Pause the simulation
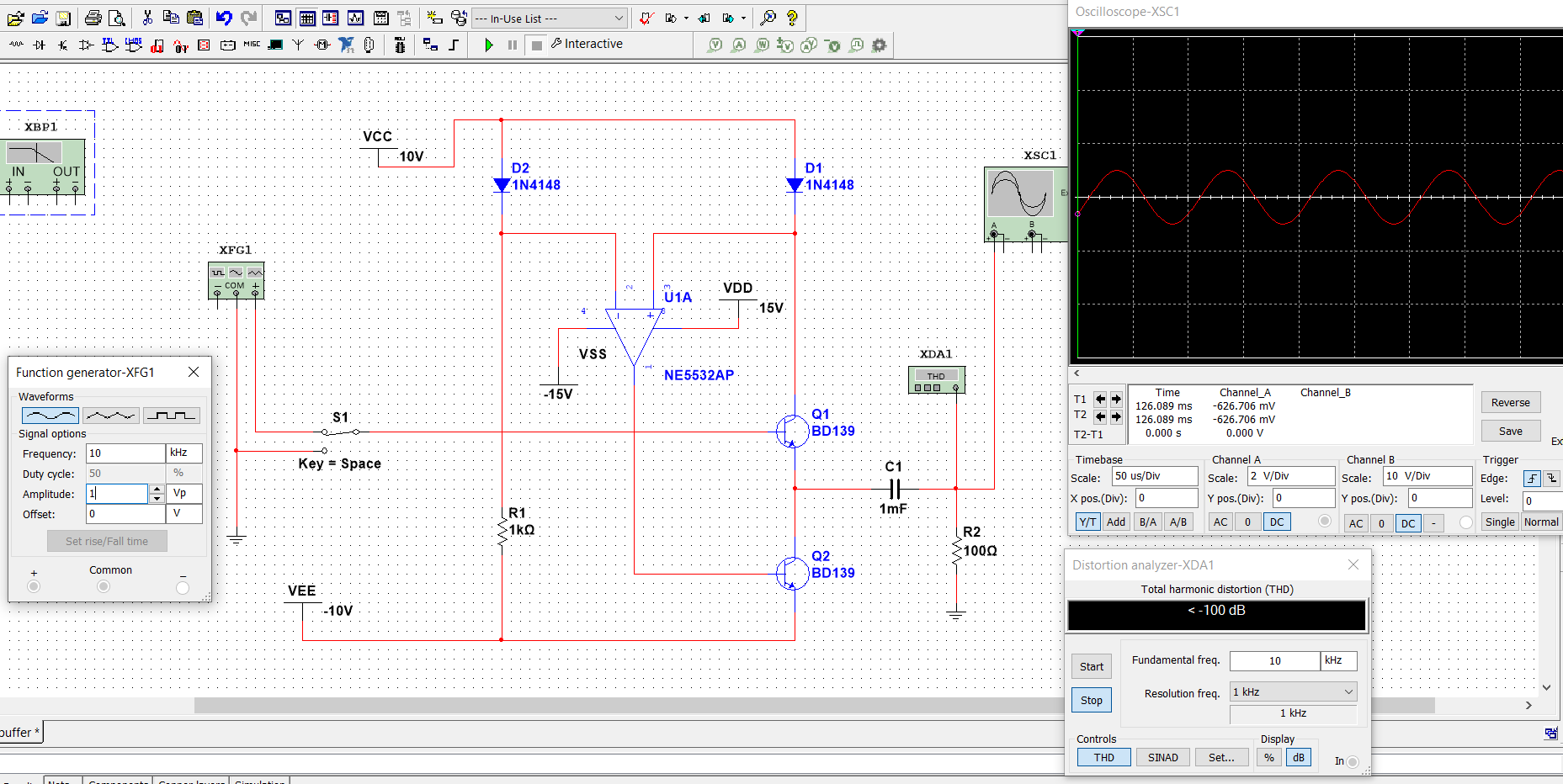The height and width of the screenshot is (784, 1563). pos(513,45)
